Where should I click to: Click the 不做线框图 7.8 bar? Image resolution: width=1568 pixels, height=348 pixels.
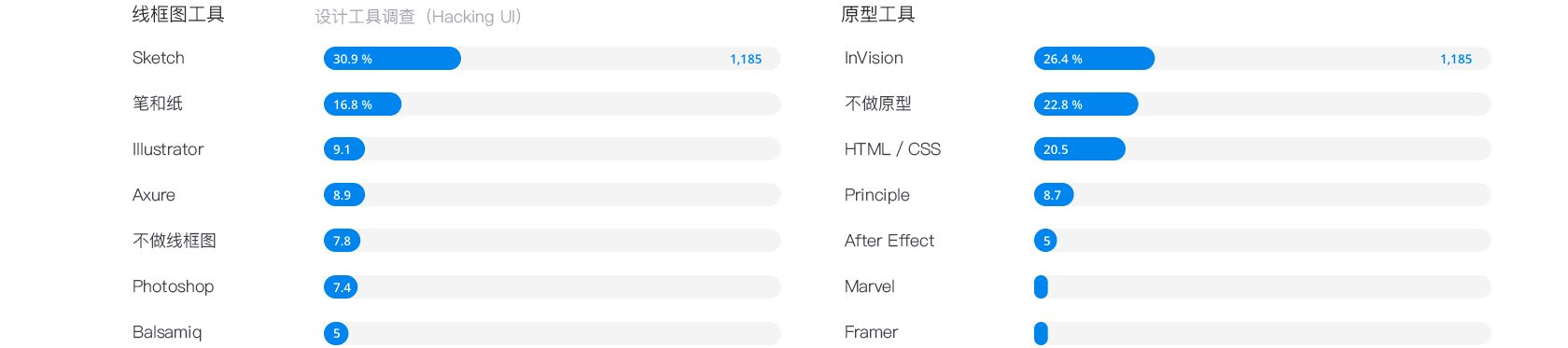[x=342, y=241]
